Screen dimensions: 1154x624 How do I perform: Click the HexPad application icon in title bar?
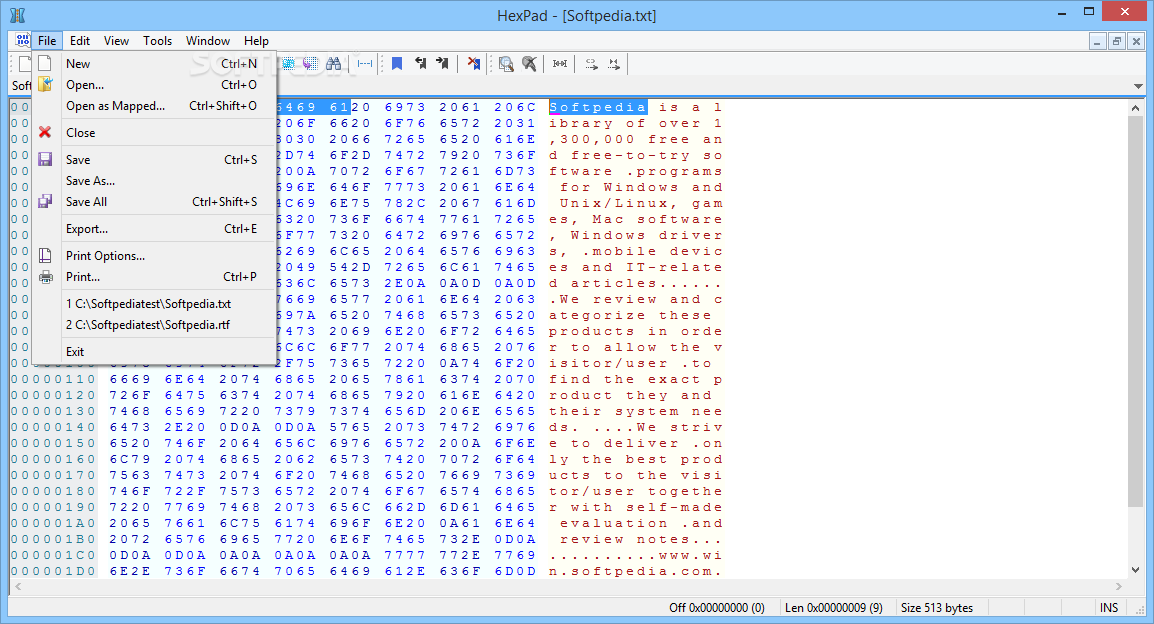pyautogui.click(x=18, y=15)
